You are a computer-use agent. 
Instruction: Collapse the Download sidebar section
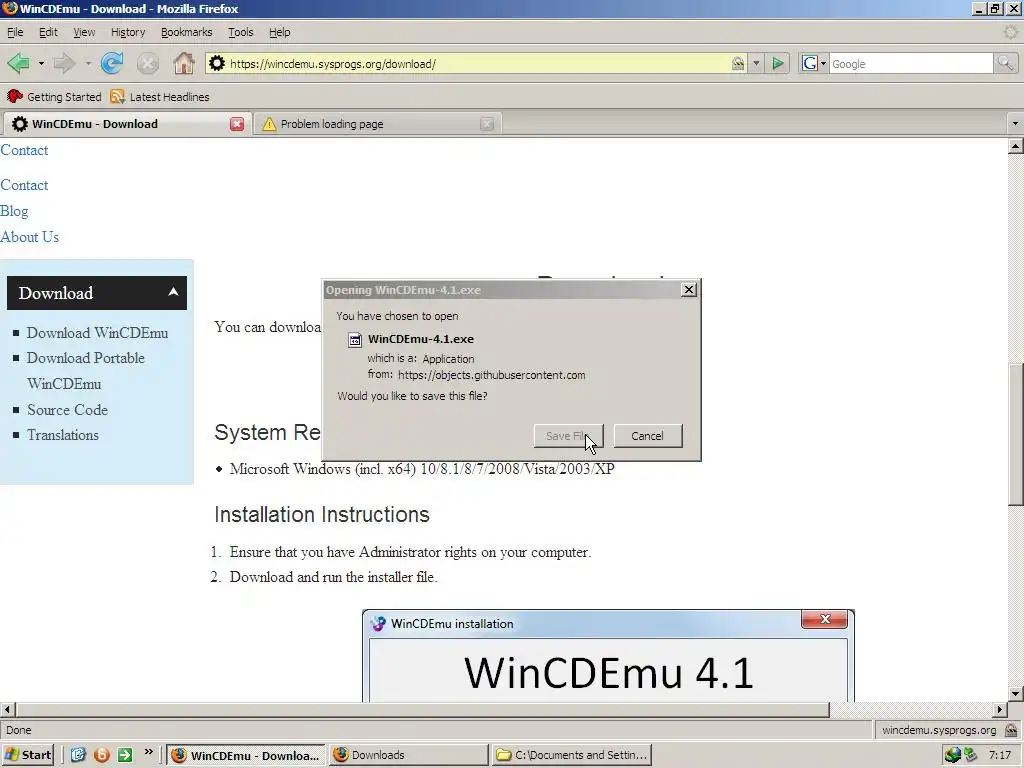[x=173, y=292]
